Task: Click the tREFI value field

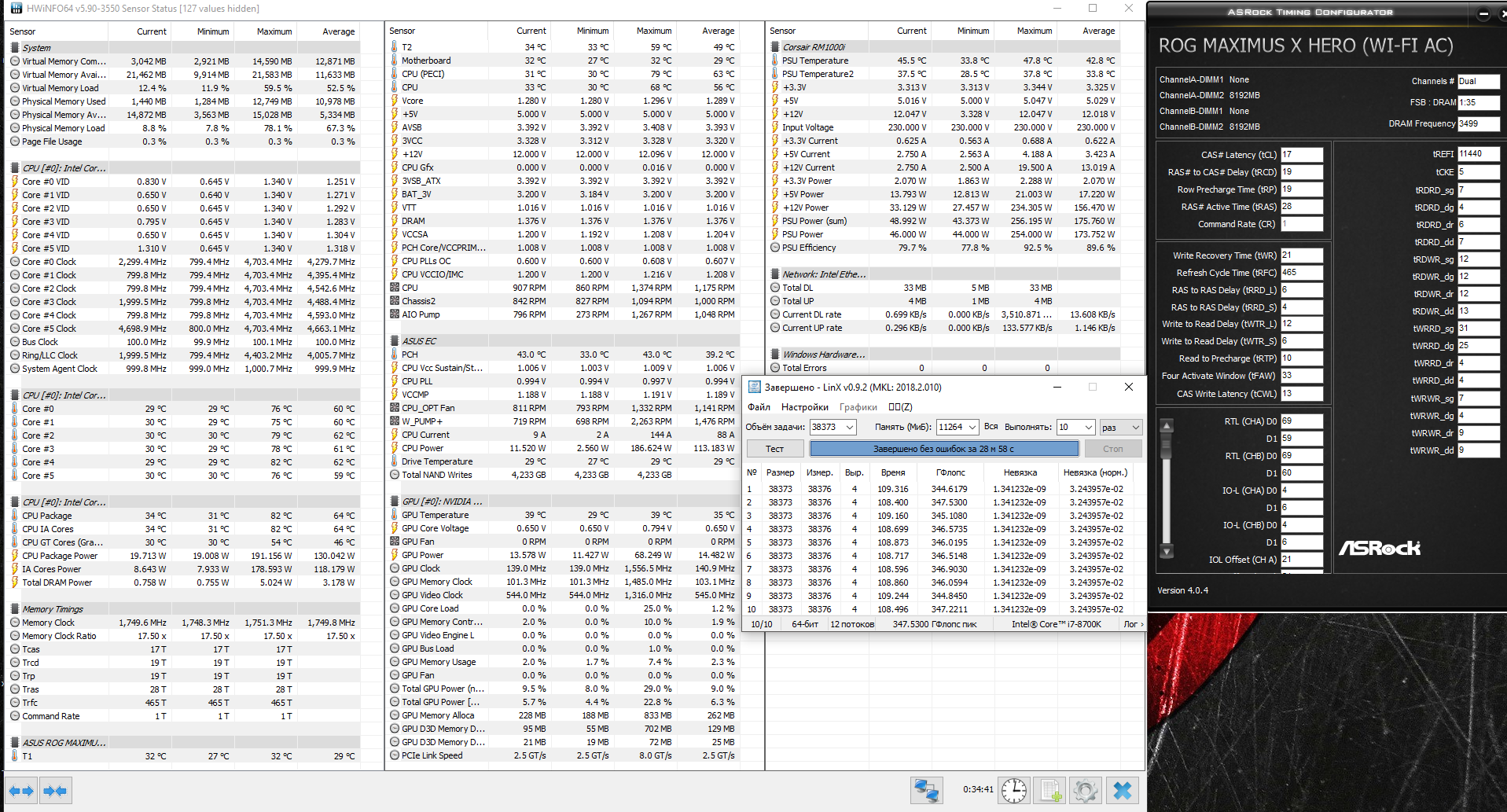Action: coord(1479,154)
